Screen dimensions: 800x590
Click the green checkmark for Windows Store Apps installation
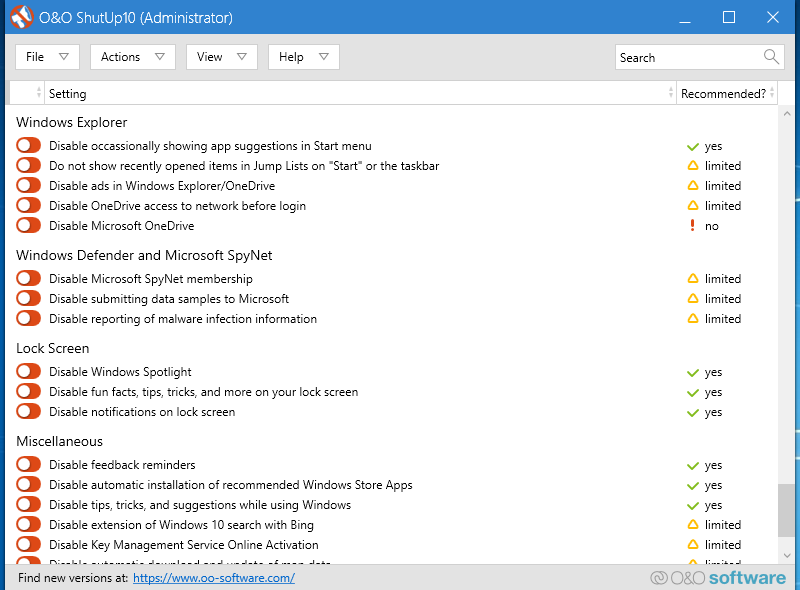click(x=692, y=485)
